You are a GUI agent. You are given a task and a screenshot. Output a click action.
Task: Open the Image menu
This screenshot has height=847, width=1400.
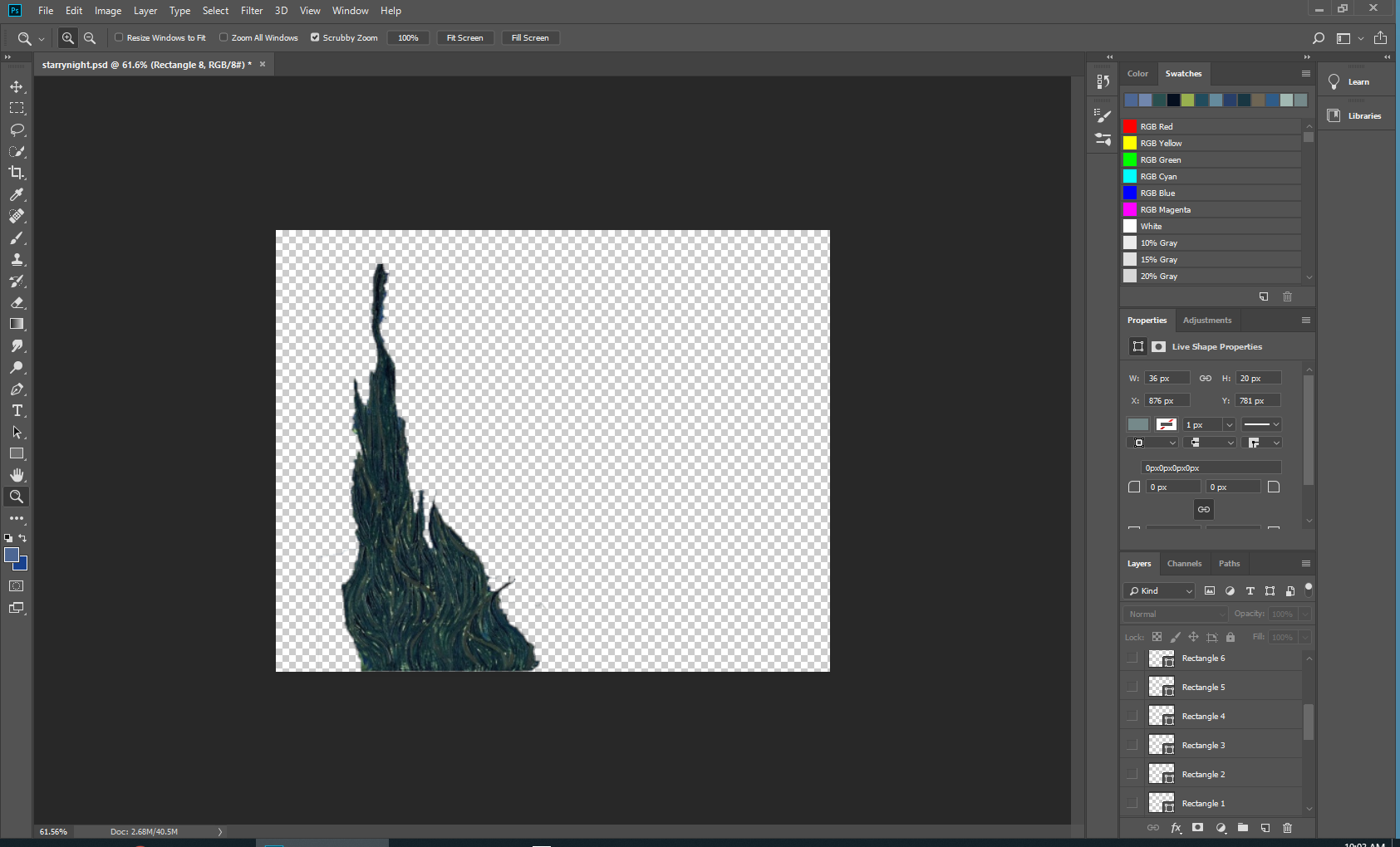[x=108, y=11]
